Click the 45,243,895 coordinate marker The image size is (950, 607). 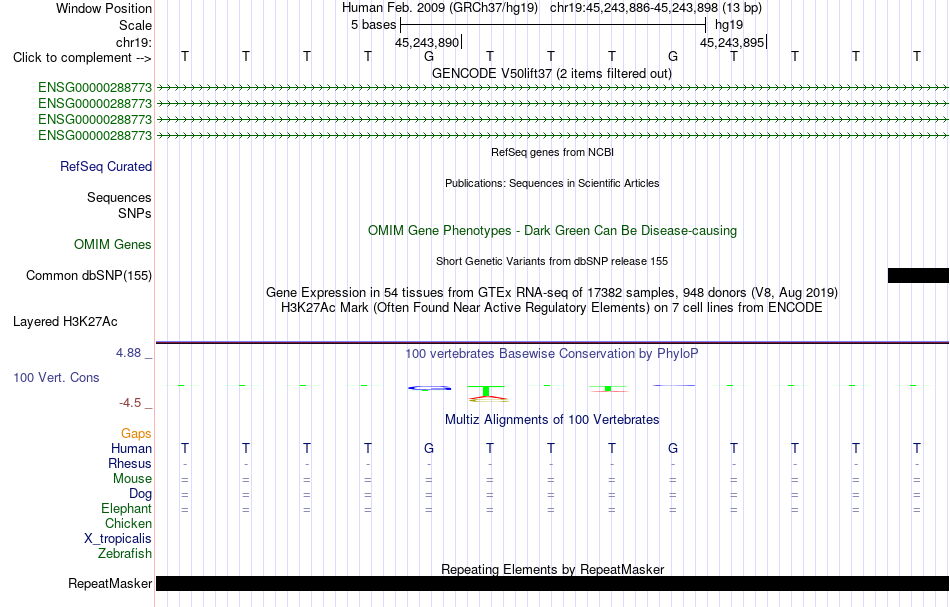click(x=732, y=42)
